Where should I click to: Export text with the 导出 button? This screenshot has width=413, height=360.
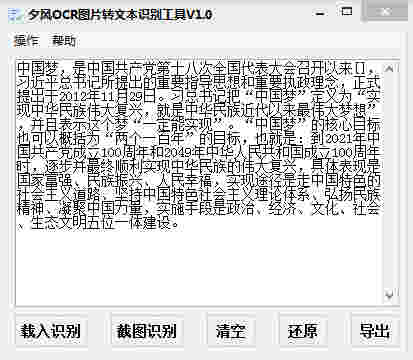tap(375, 331)
